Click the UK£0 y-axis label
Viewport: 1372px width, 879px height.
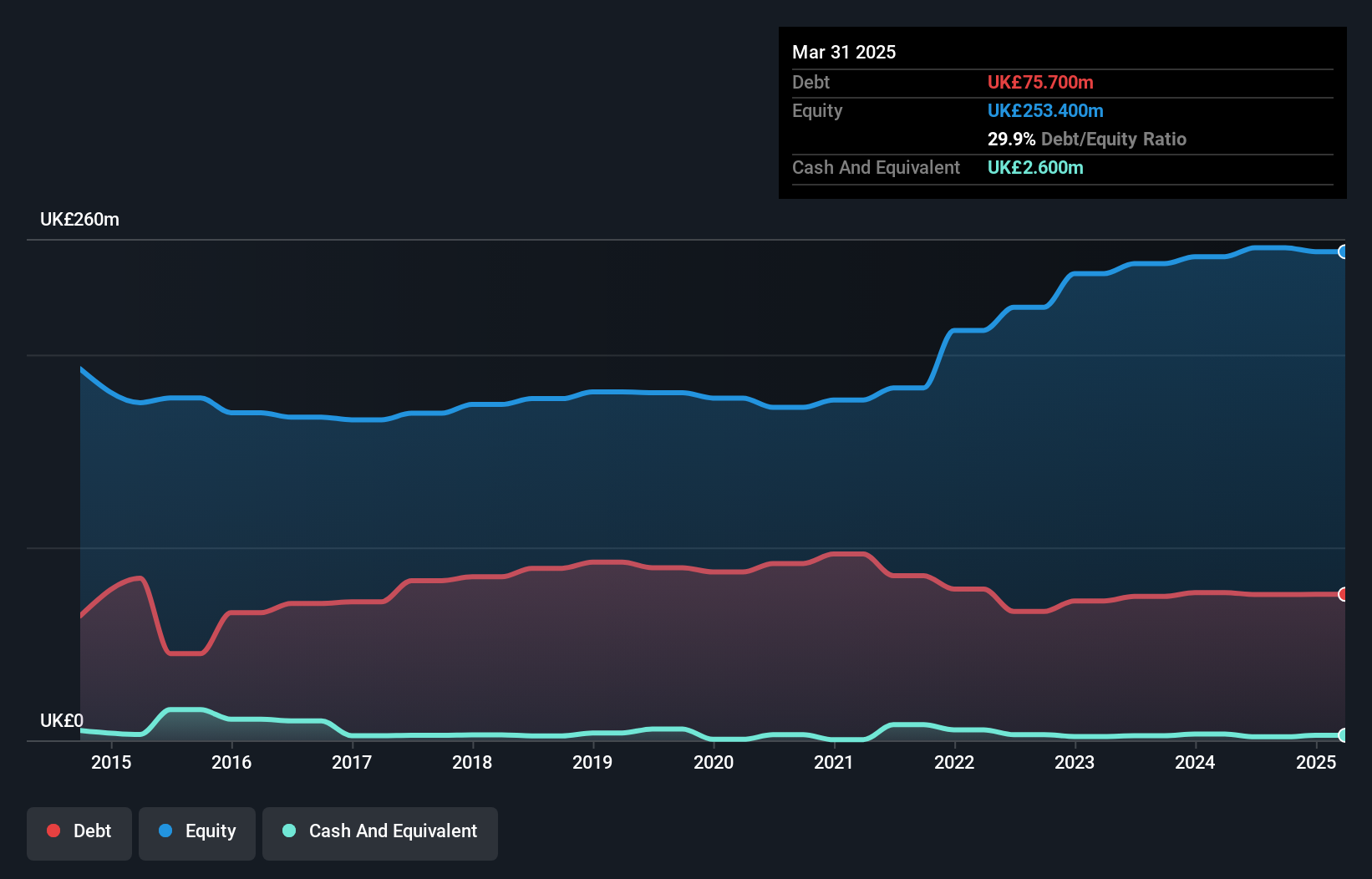click(62, 720)
